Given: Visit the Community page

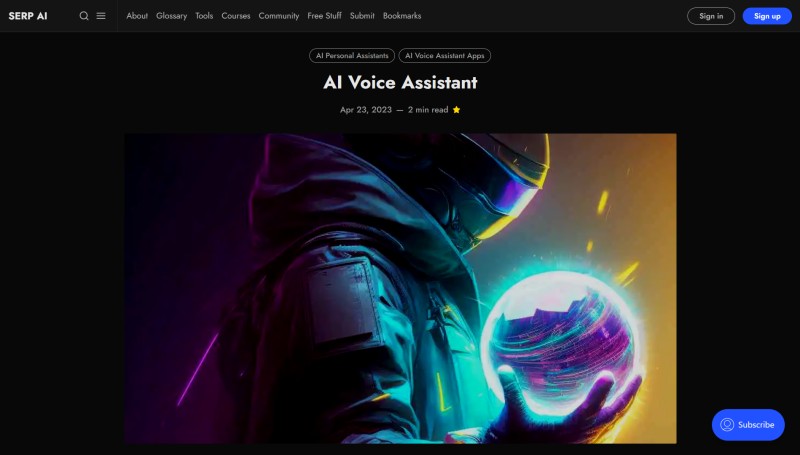Looking at the screenshot, I should (x=279, y=16).
